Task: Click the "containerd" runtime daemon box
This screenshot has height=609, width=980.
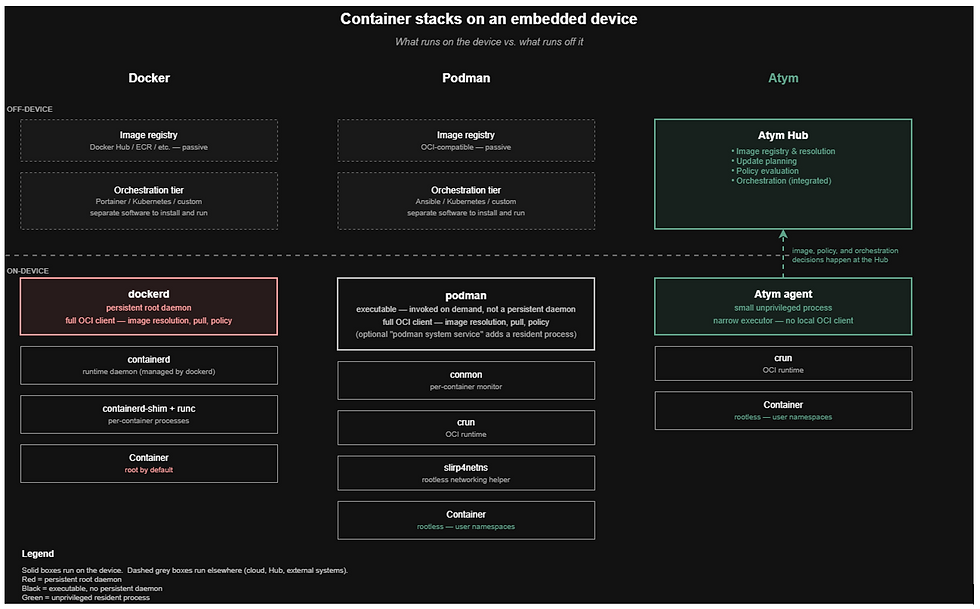Action: click(149, 365)
